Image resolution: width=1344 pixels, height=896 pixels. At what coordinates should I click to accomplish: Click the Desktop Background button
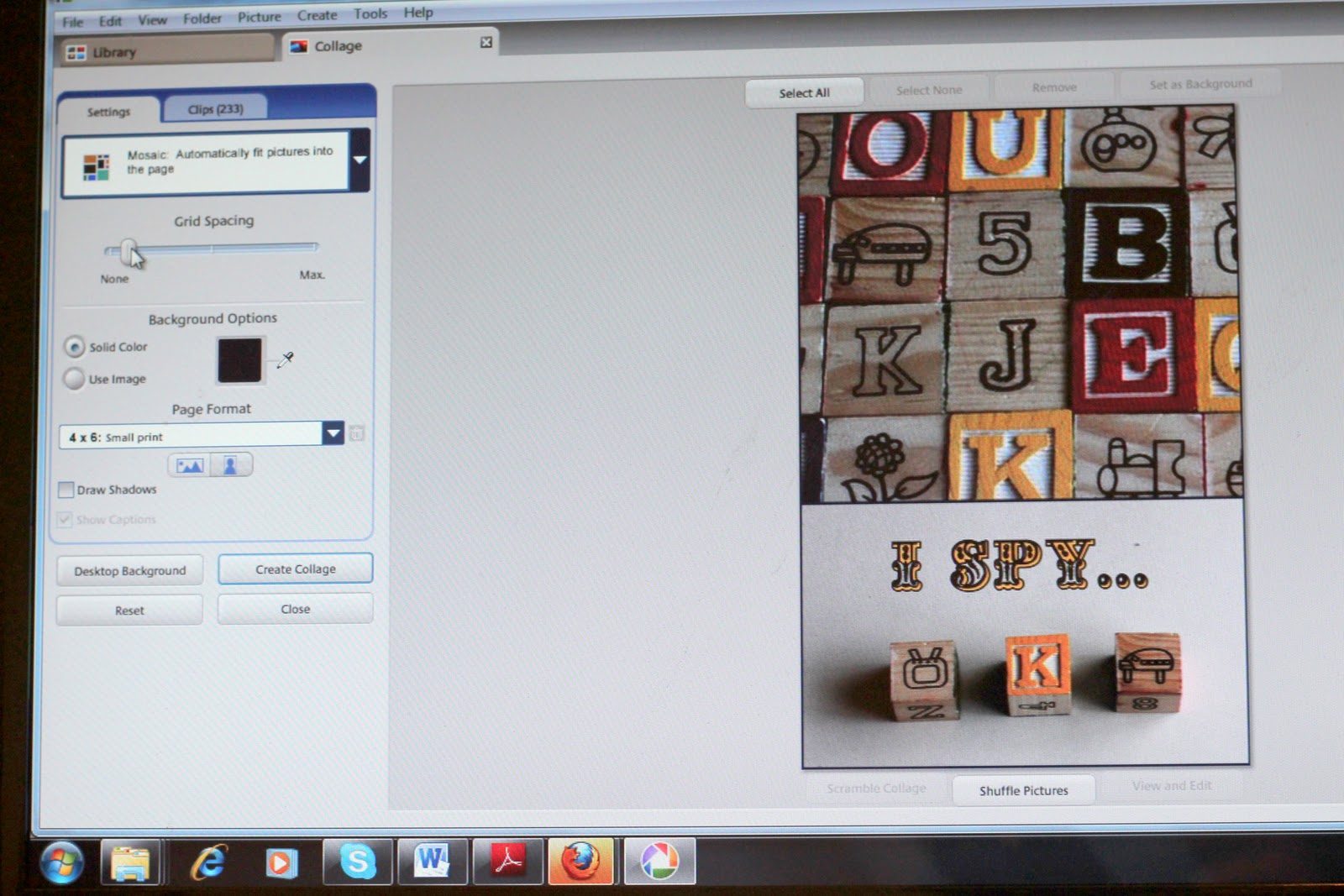click(129, 571)
